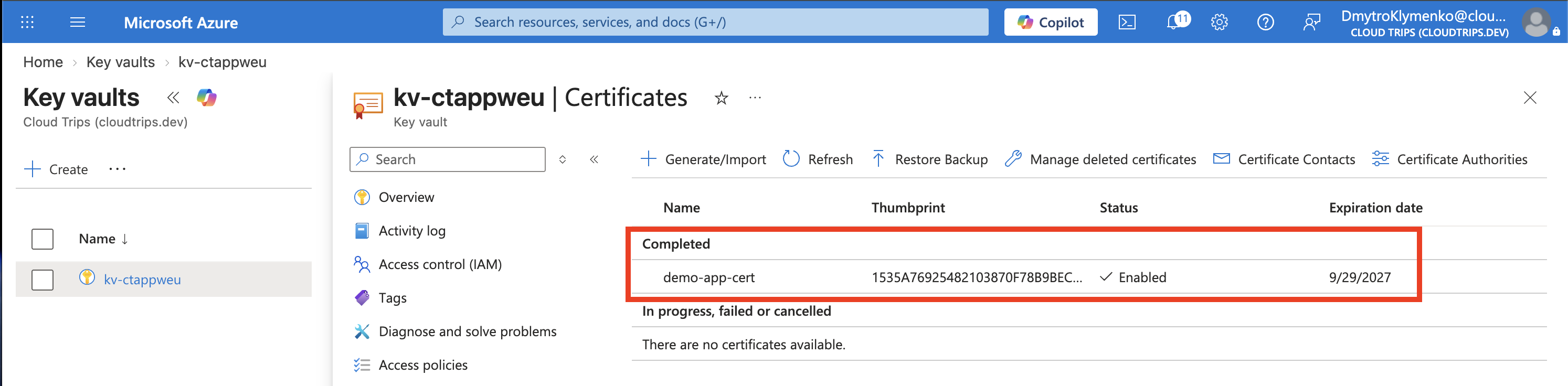Open more options ellipsis next to Create

pos(117,169)
